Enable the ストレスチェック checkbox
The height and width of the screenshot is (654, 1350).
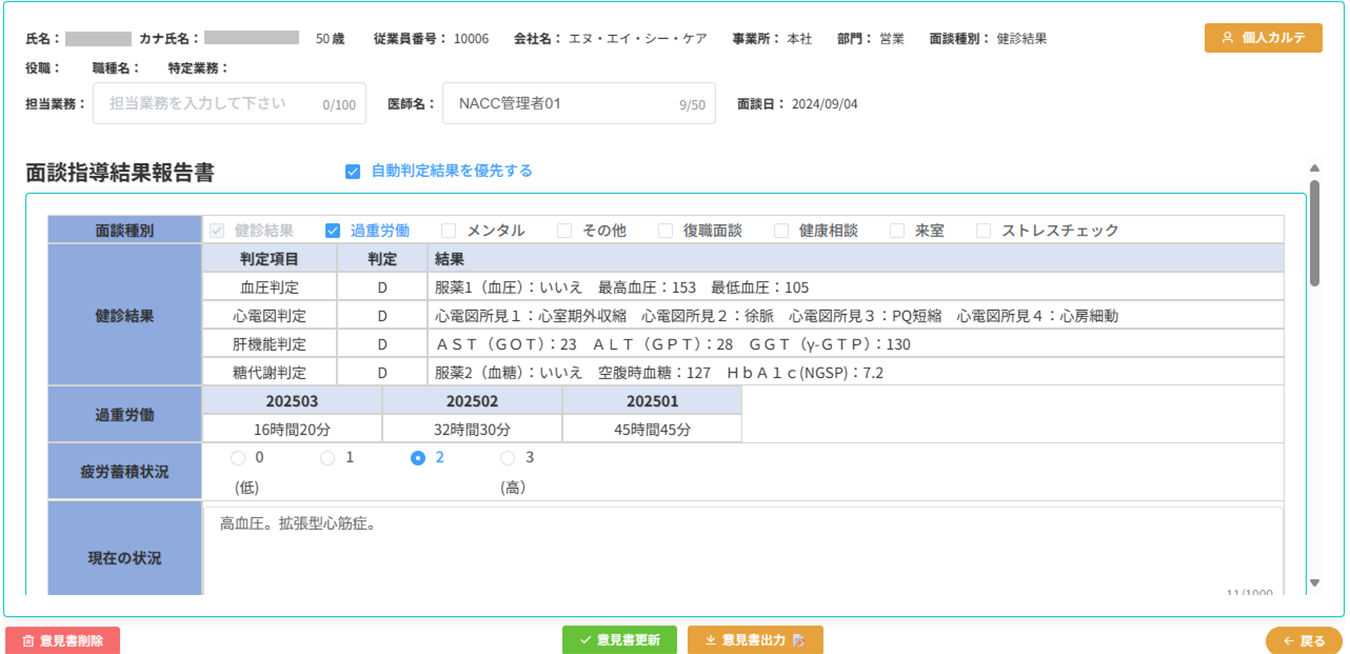984,231
